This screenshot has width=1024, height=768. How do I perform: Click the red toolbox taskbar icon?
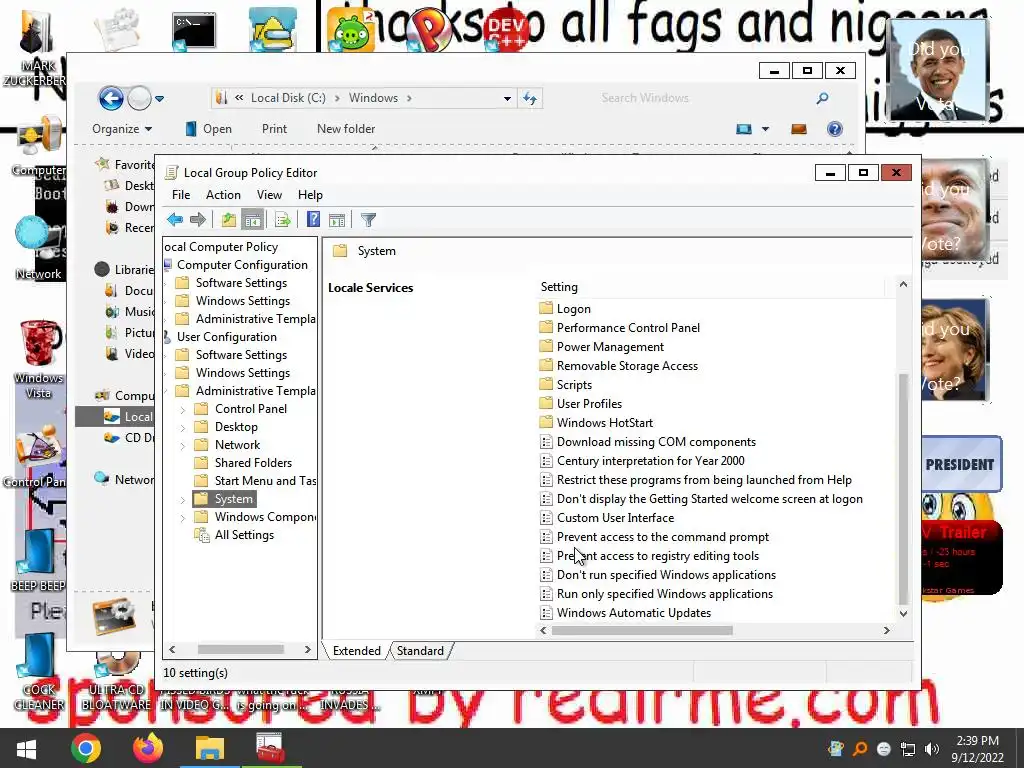pyautogui.click(x=269, y=748)
